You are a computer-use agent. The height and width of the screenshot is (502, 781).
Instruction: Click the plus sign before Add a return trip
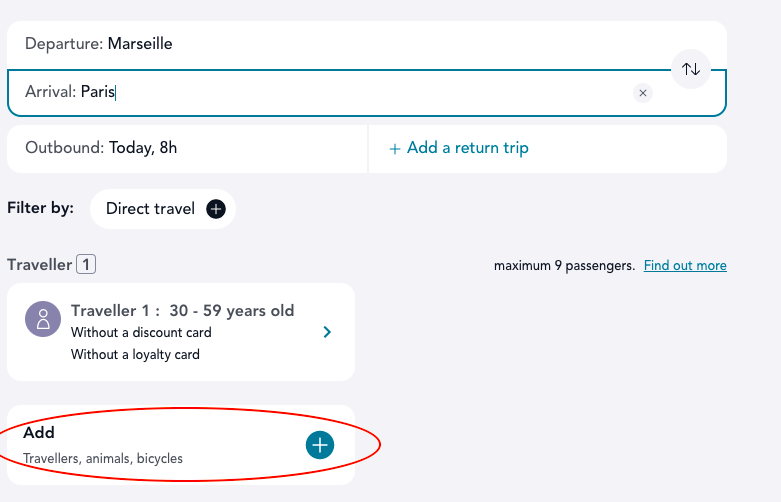[395, 149]
